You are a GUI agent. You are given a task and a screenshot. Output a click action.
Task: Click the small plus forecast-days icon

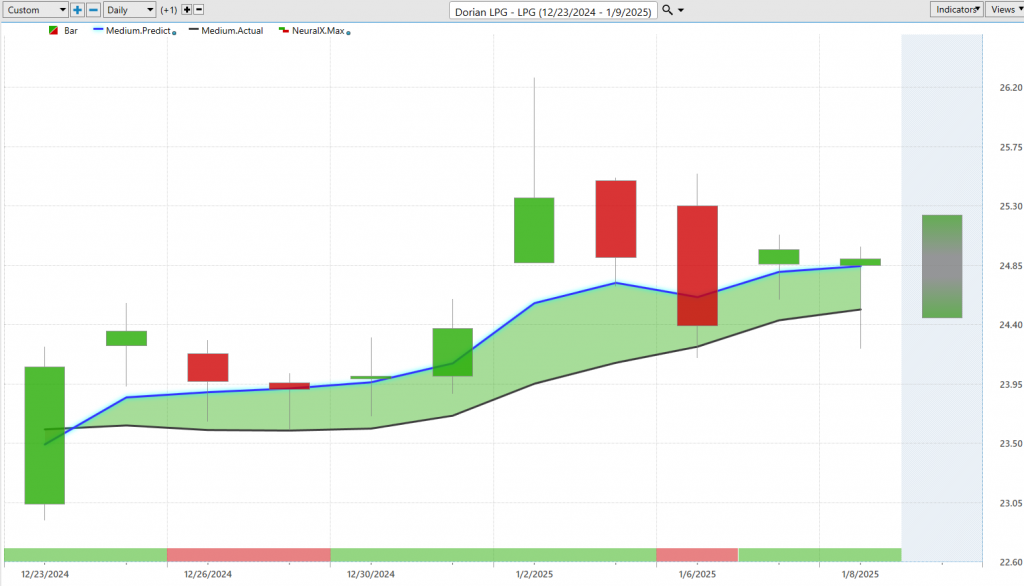(187, 10)
